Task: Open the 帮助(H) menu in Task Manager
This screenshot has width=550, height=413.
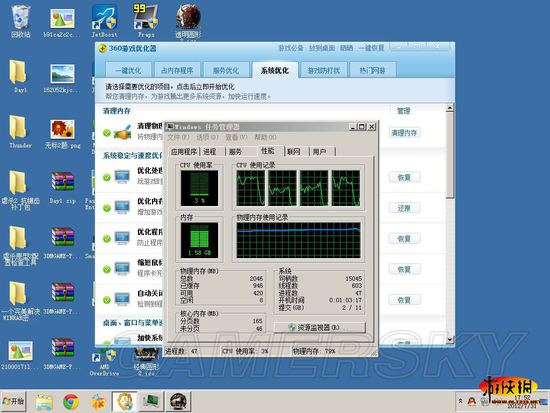Action: tap(265, 137)
